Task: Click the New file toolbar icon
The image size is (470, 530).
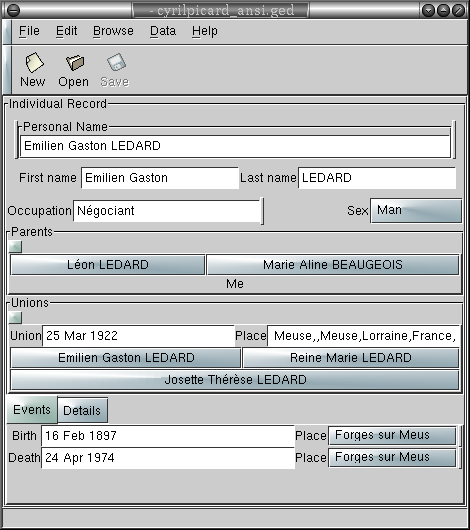Action: tap(34, 63)
